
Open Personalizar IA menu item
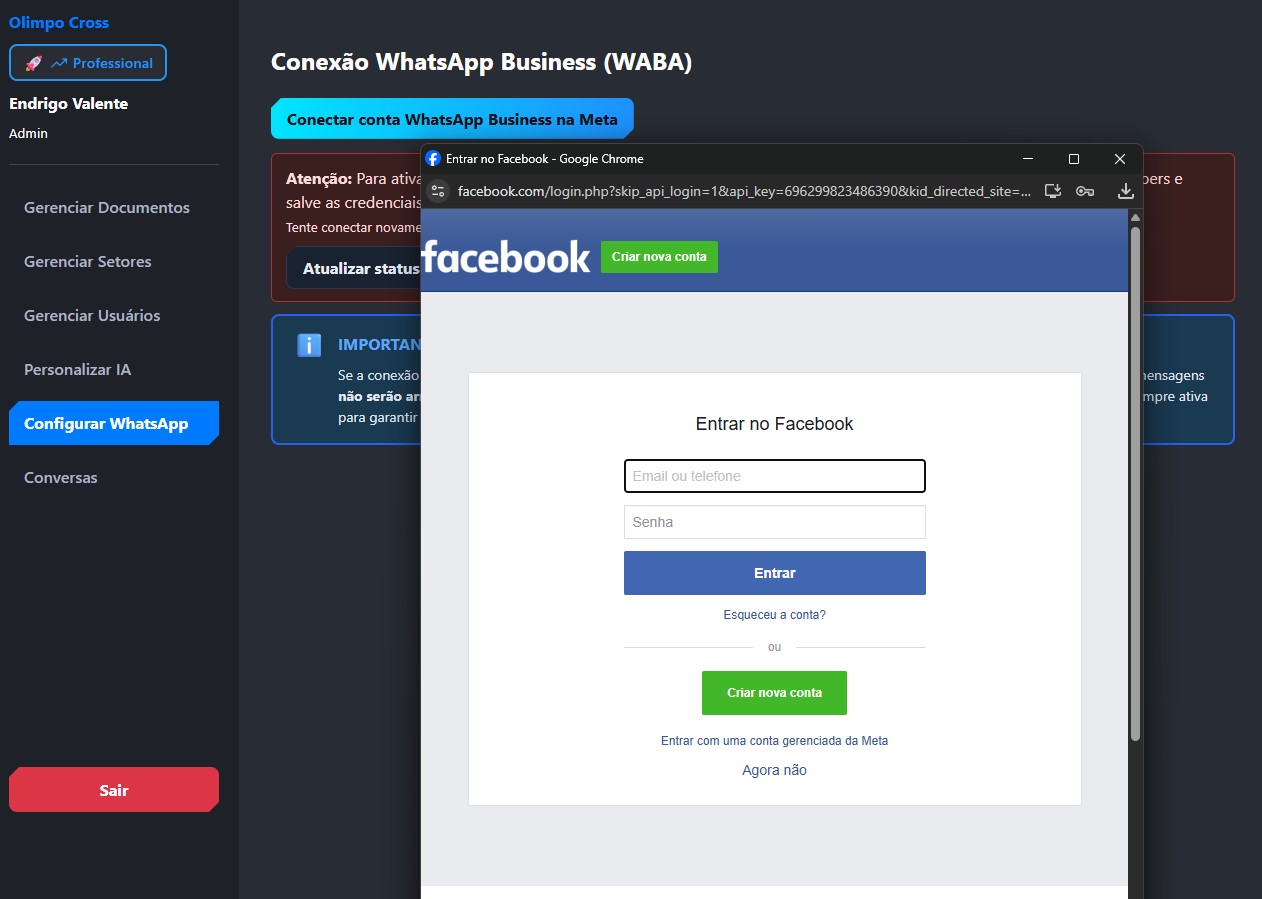click(x=78, y=370)
